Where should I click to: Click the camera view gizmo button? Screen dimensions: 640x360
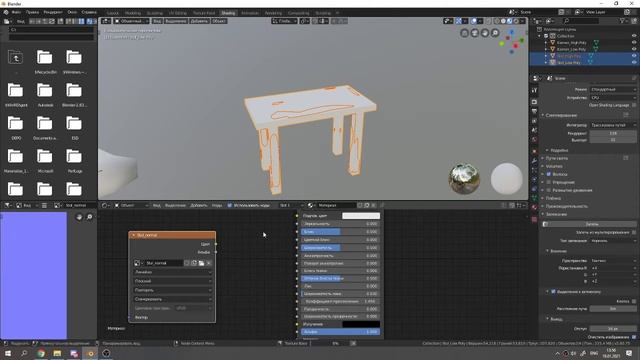coord(475,33)
